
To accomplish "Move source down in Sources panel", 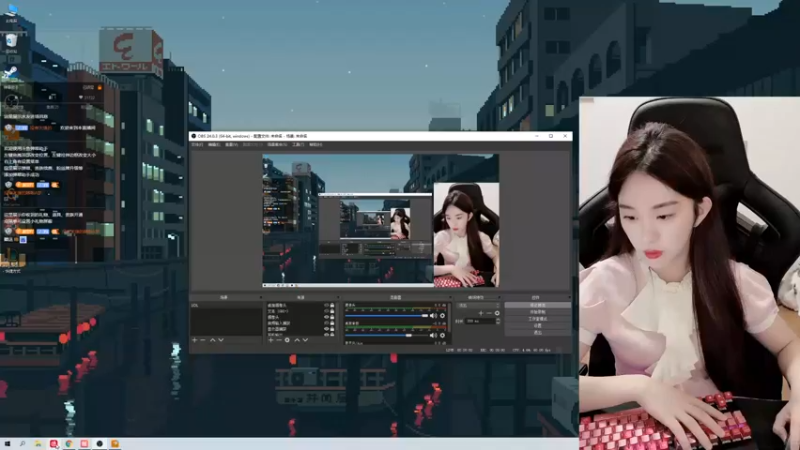I will click(306, 340).
